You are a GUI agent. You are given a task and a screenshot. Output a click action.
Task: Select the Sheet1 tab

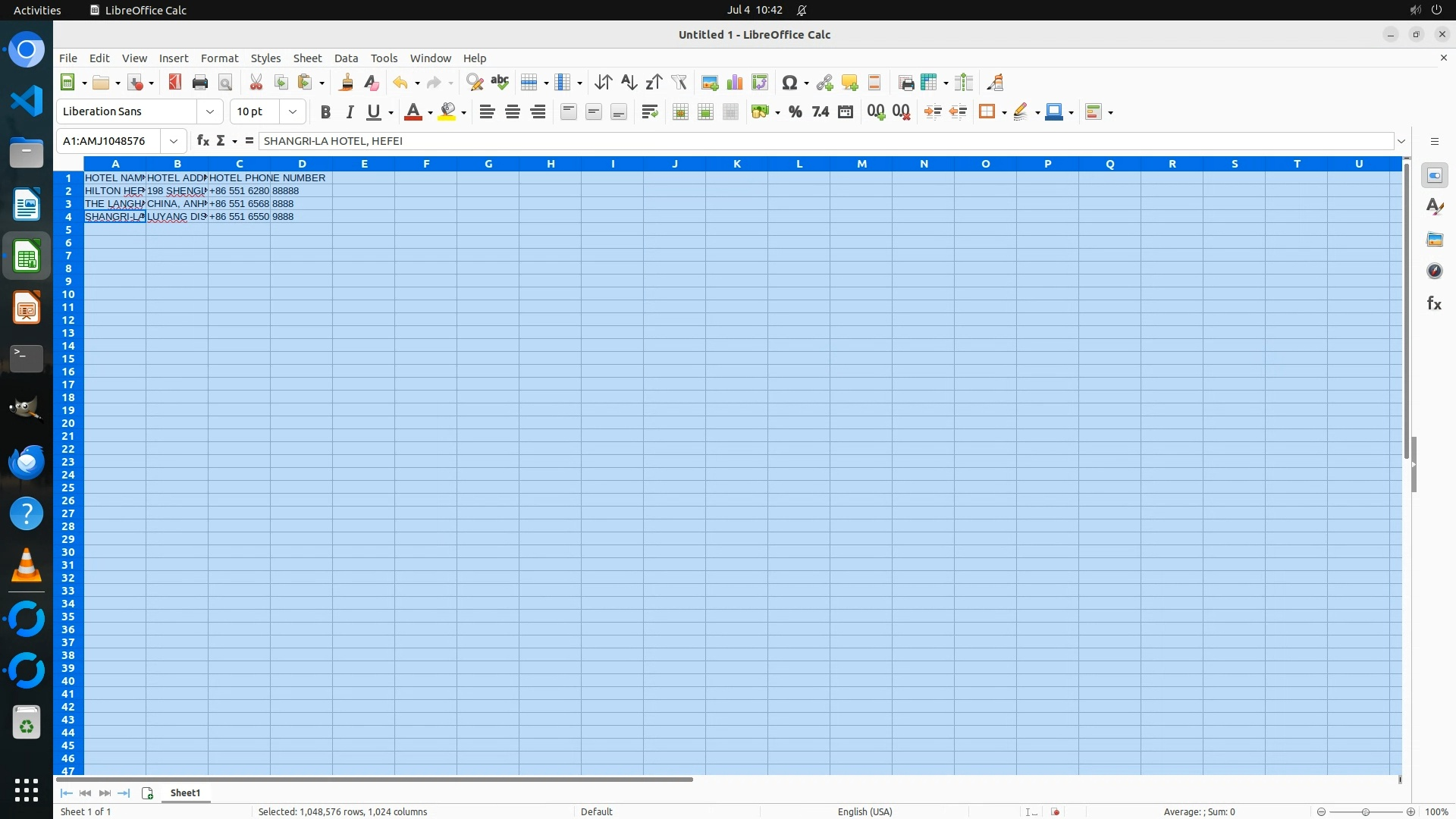click(185, 793)
